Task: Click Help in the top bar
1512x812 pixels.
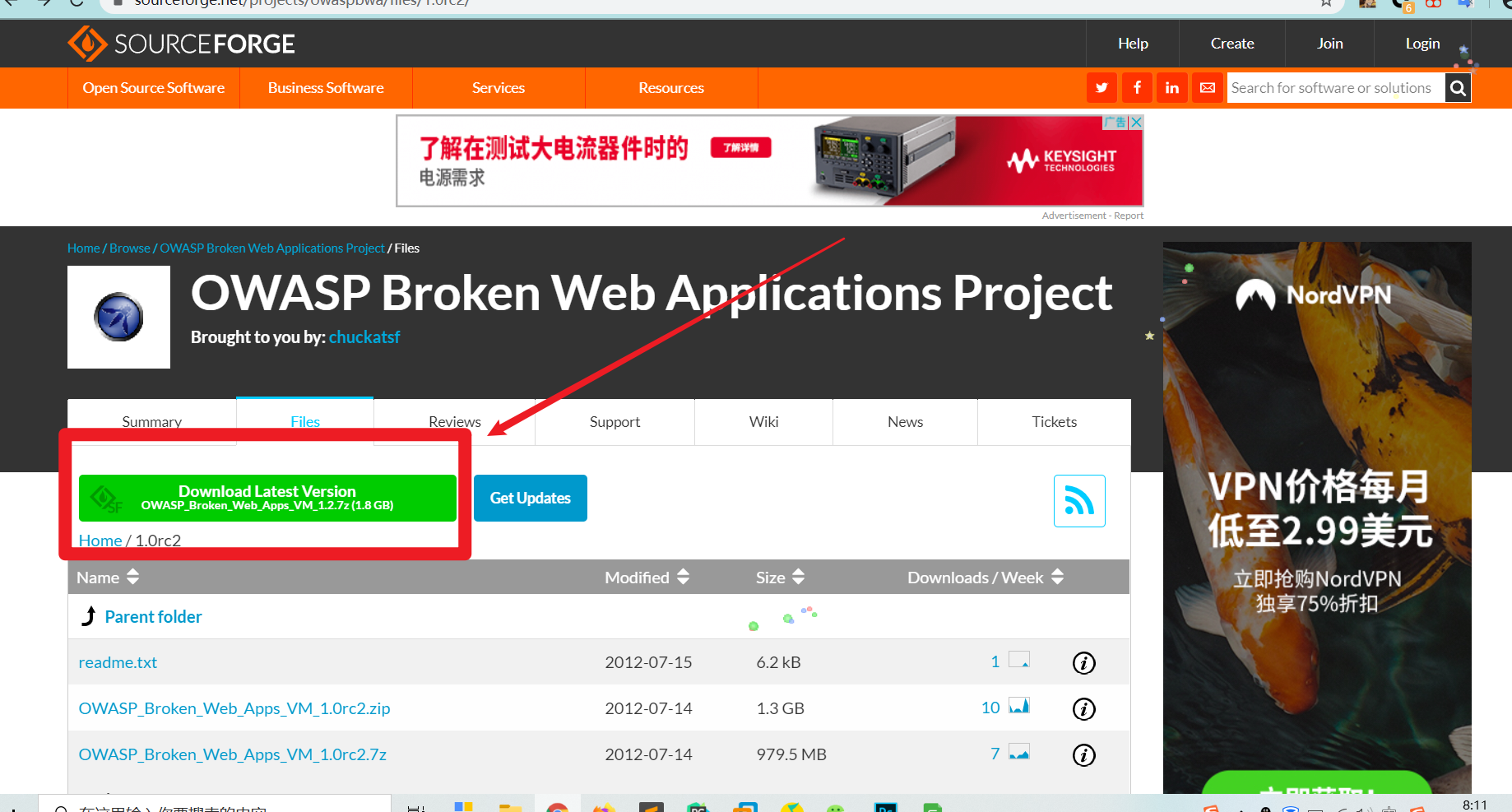Action: click(1133, 44)
